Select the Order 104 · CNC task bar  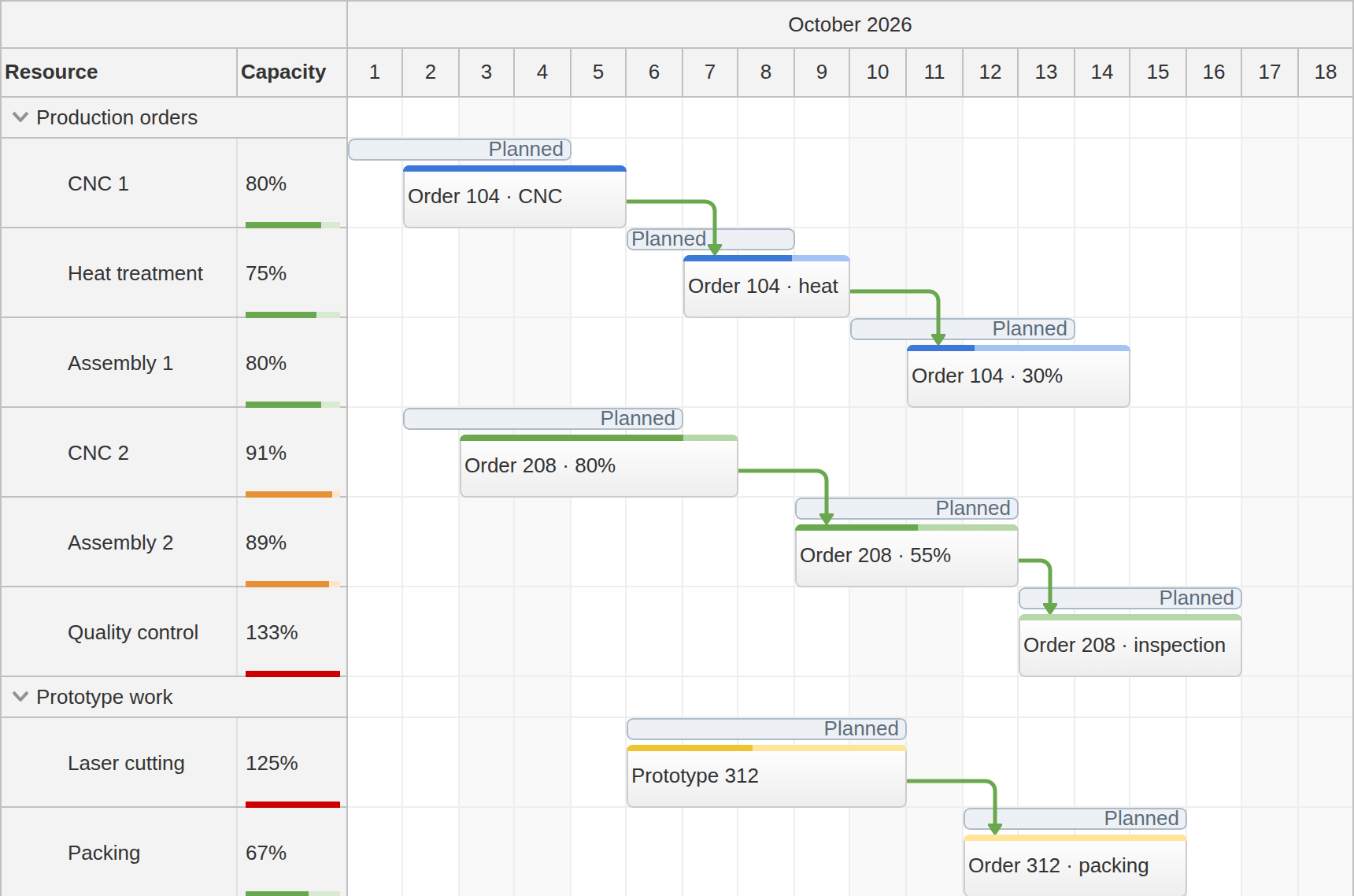pyautogui.click(x=515, y=197)
